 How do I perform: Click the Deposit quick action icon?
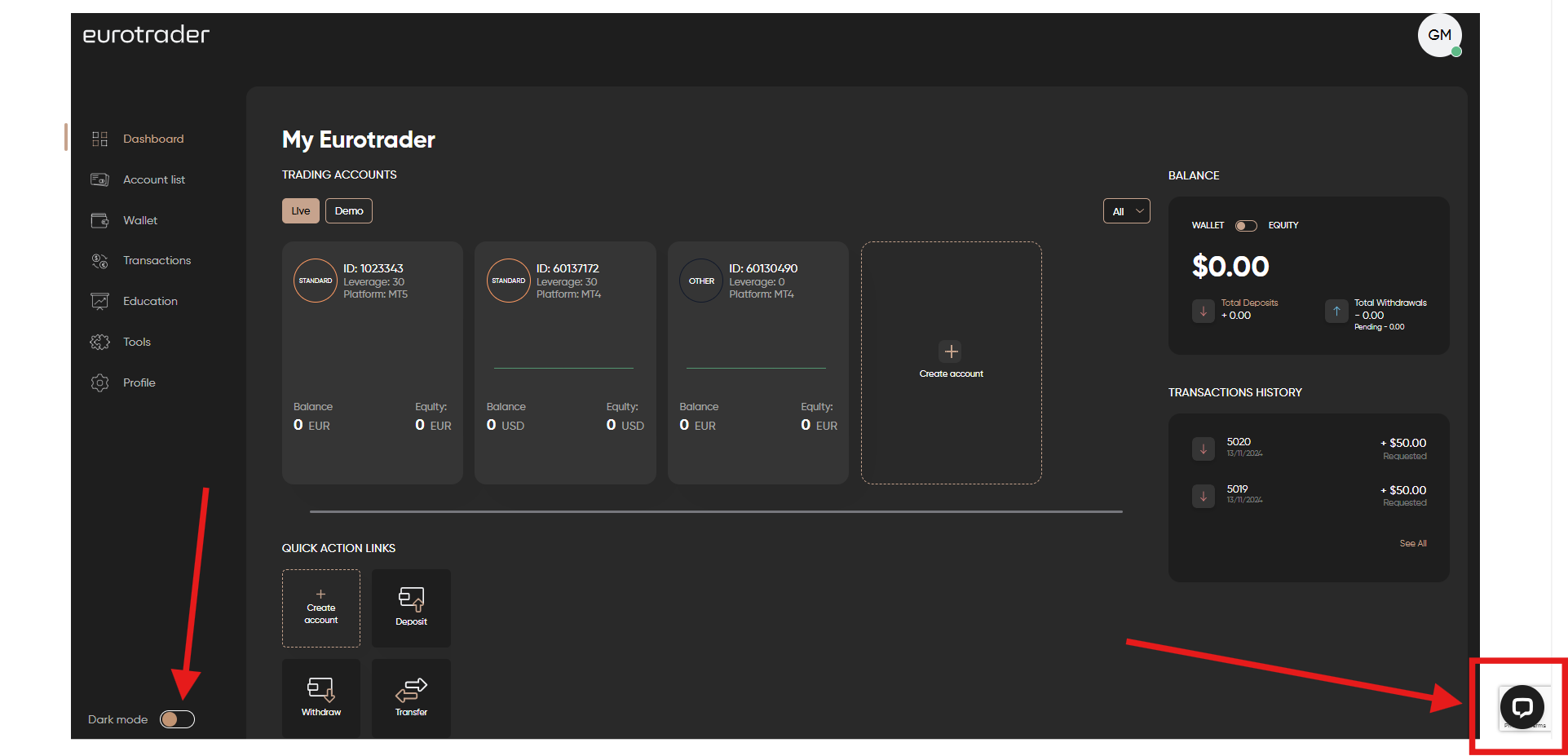pyautogui.click(x=411, y=599)
